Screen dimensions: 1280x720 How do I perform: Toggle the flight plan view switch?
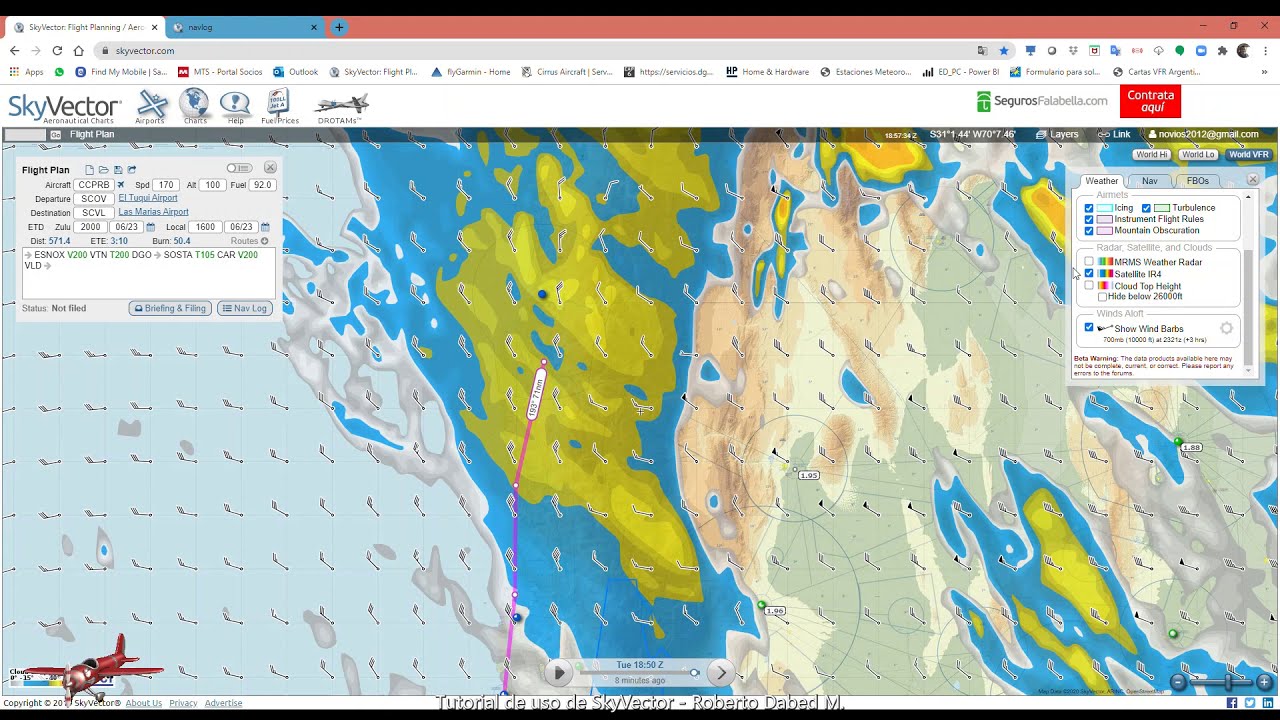239,168
